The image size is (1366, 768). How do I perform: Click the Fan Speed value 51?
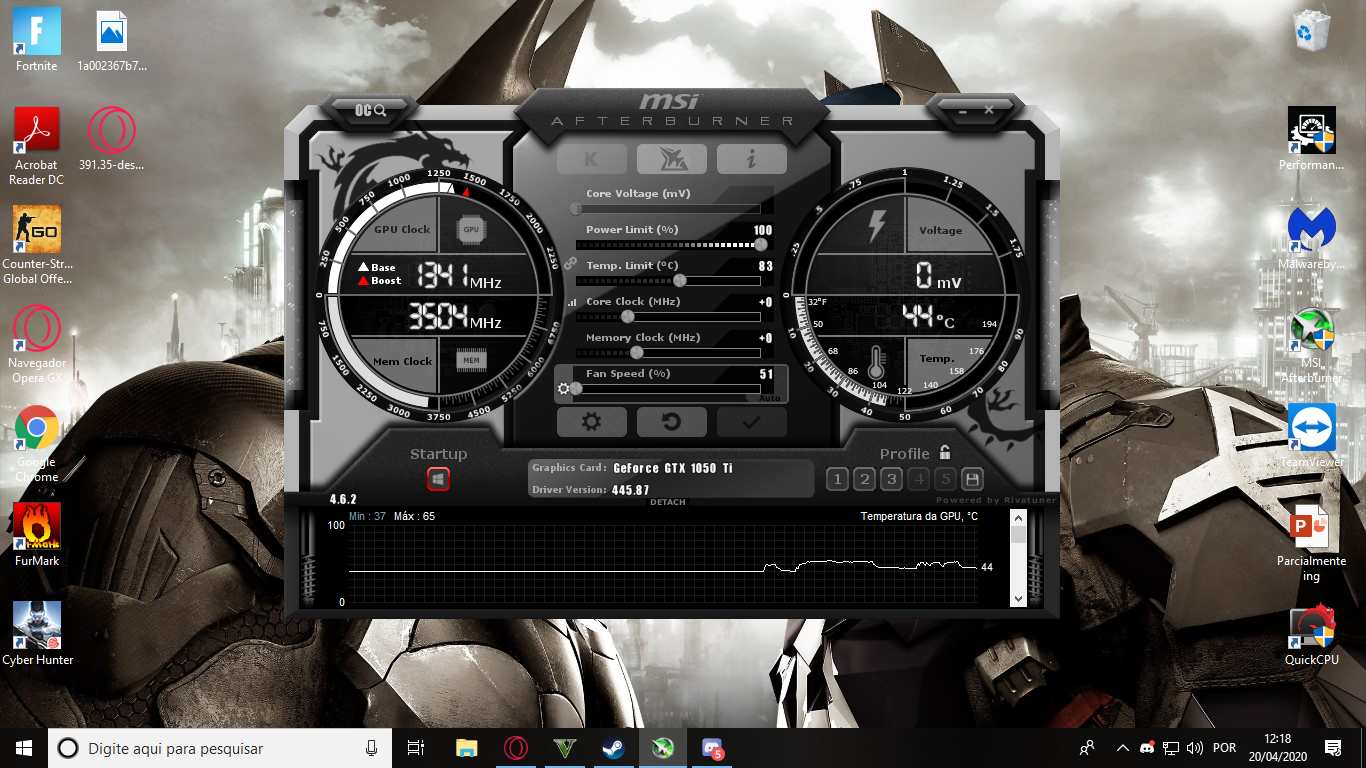coord(766,374)
